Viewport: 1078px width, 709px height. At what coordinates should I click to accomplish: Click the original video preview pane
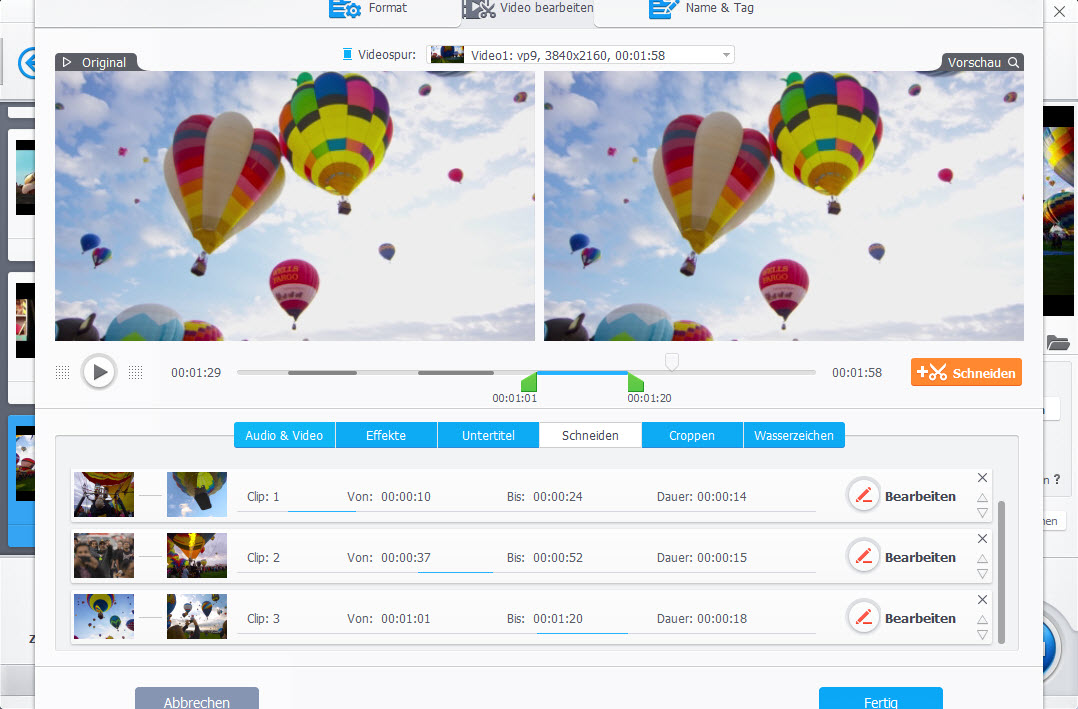[295, 206]
